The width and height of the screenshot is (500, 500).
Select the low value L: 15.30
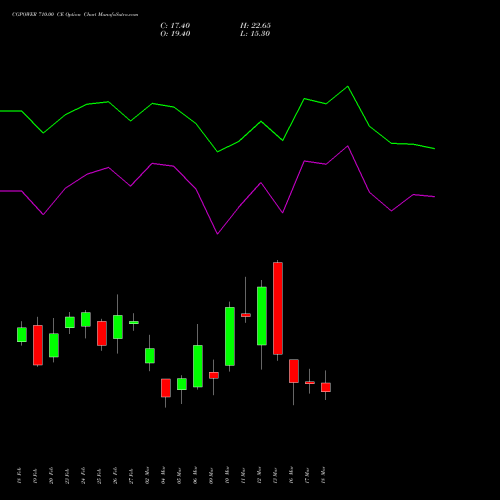click(255, 34)
